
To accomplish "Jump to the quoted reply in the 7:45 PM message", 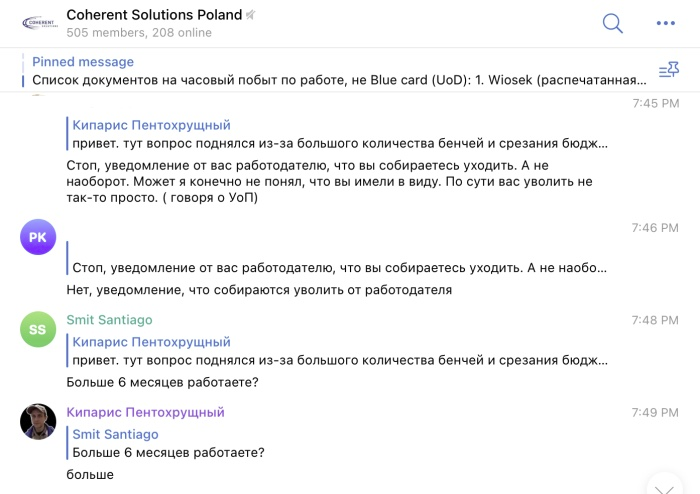I will 340,134.
